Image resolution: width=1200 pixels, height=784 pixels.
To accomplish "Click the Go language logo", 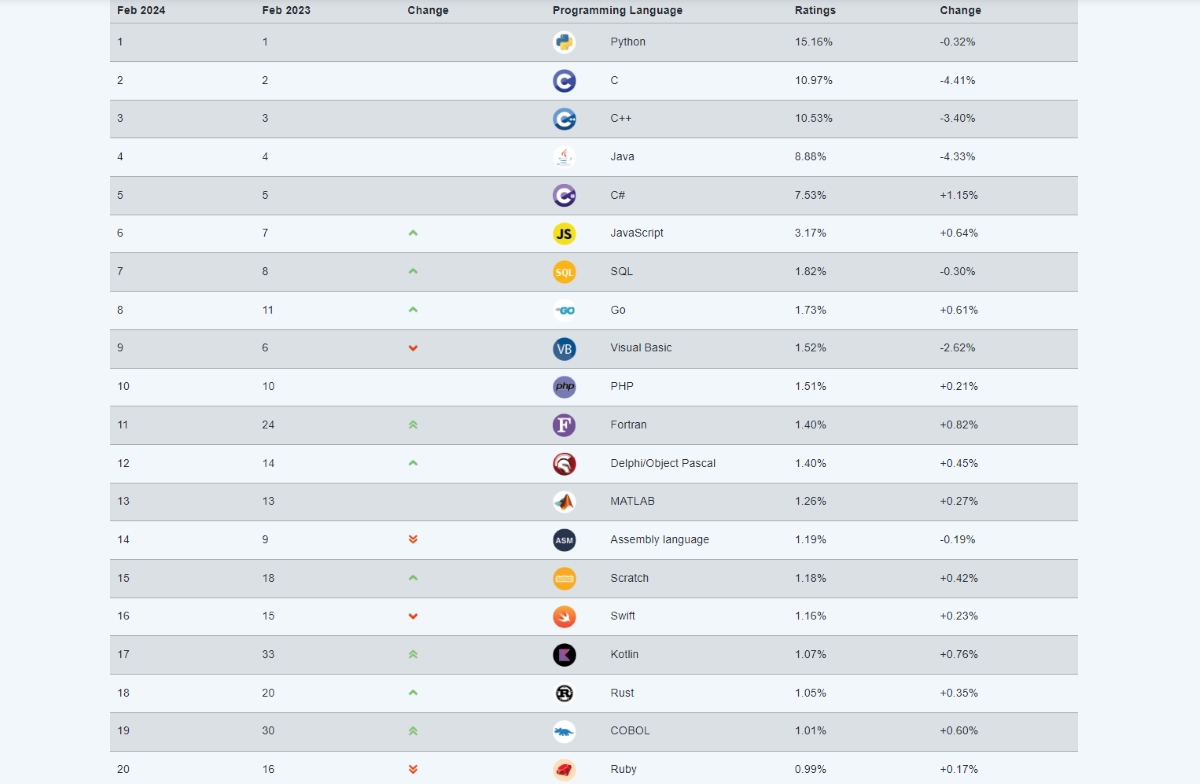I will (564, 310).
